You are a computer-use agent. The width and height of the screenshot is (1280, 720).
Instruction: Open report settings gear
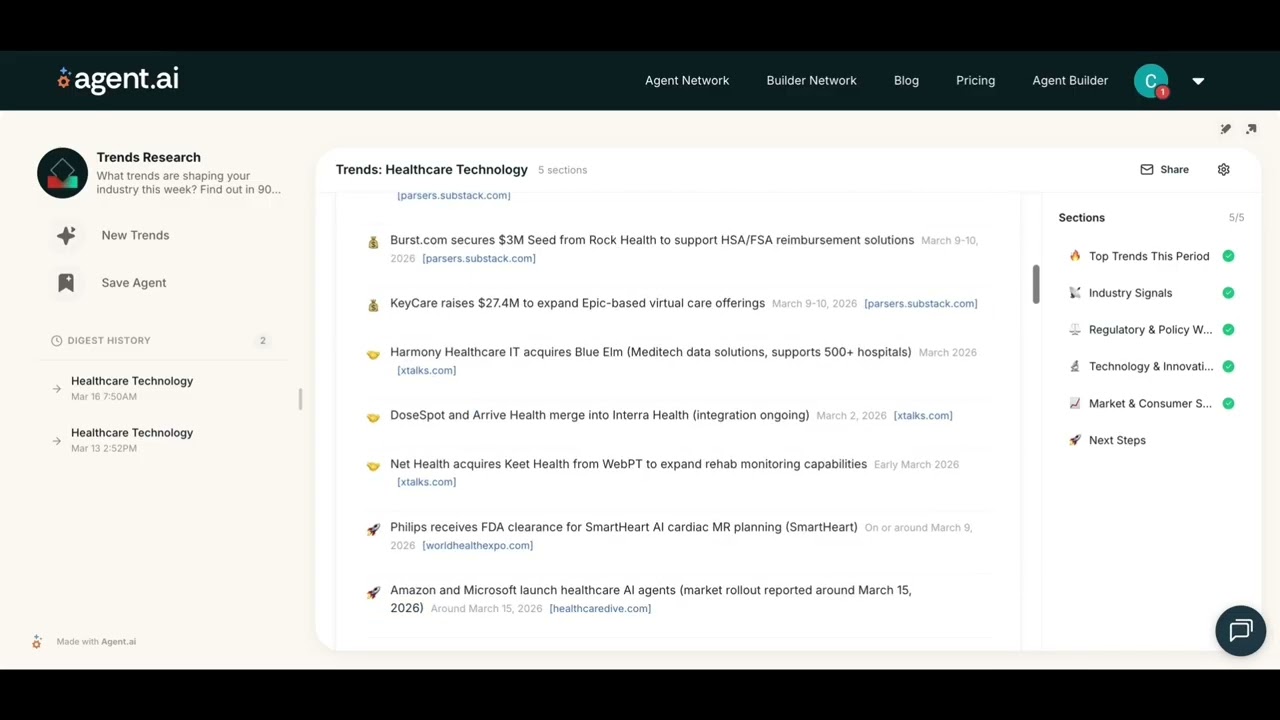tap(1223, 170)
